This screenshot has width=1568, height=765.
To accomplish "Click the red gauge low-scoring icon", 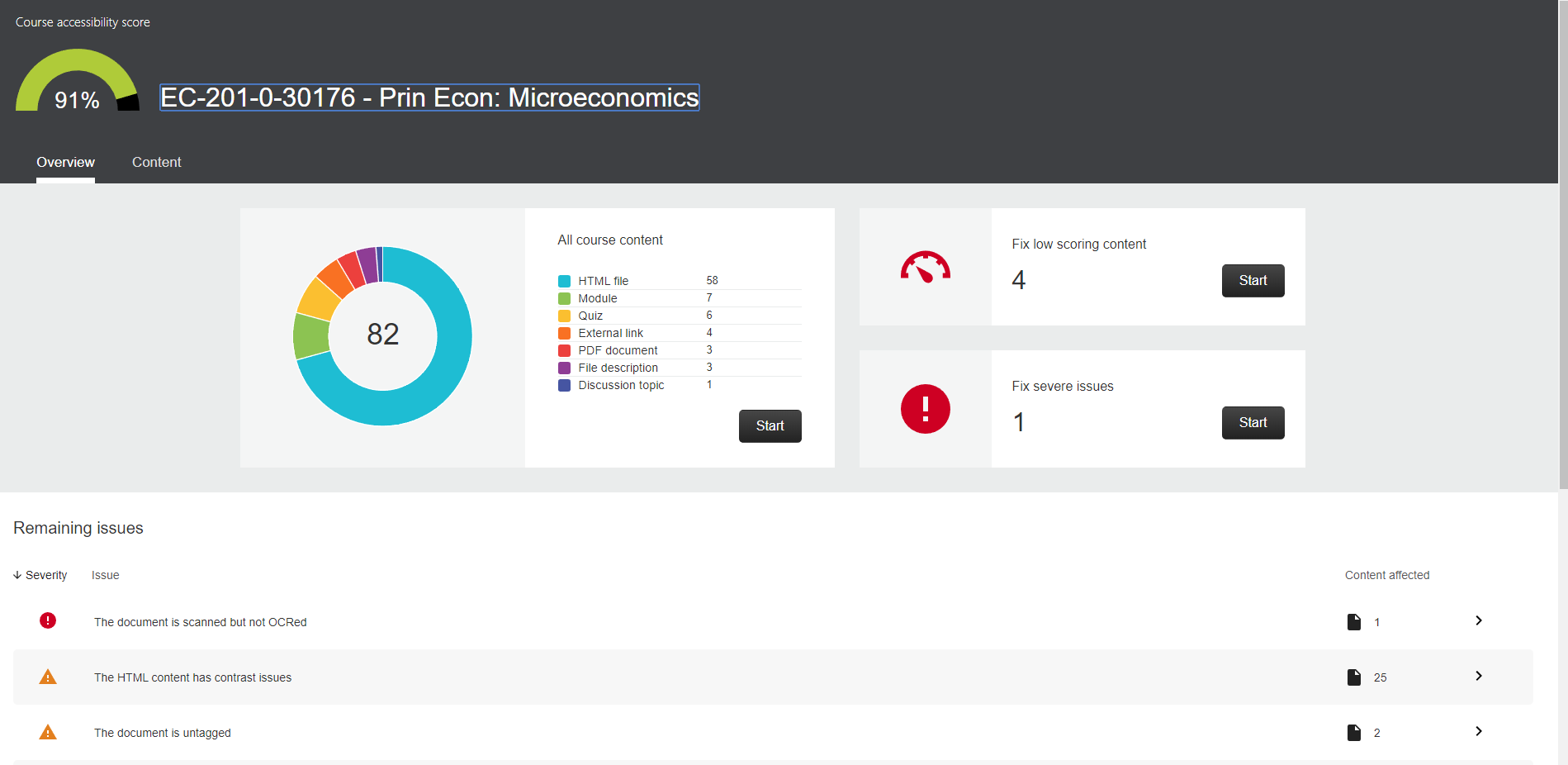I will [x=925, y=267].
